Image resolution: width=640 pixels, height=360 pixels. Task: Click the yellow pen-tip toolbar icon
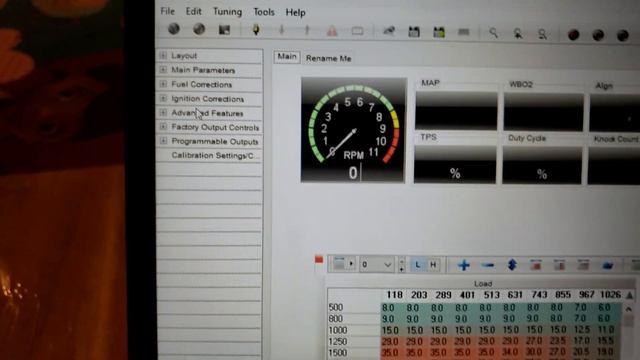256,30
